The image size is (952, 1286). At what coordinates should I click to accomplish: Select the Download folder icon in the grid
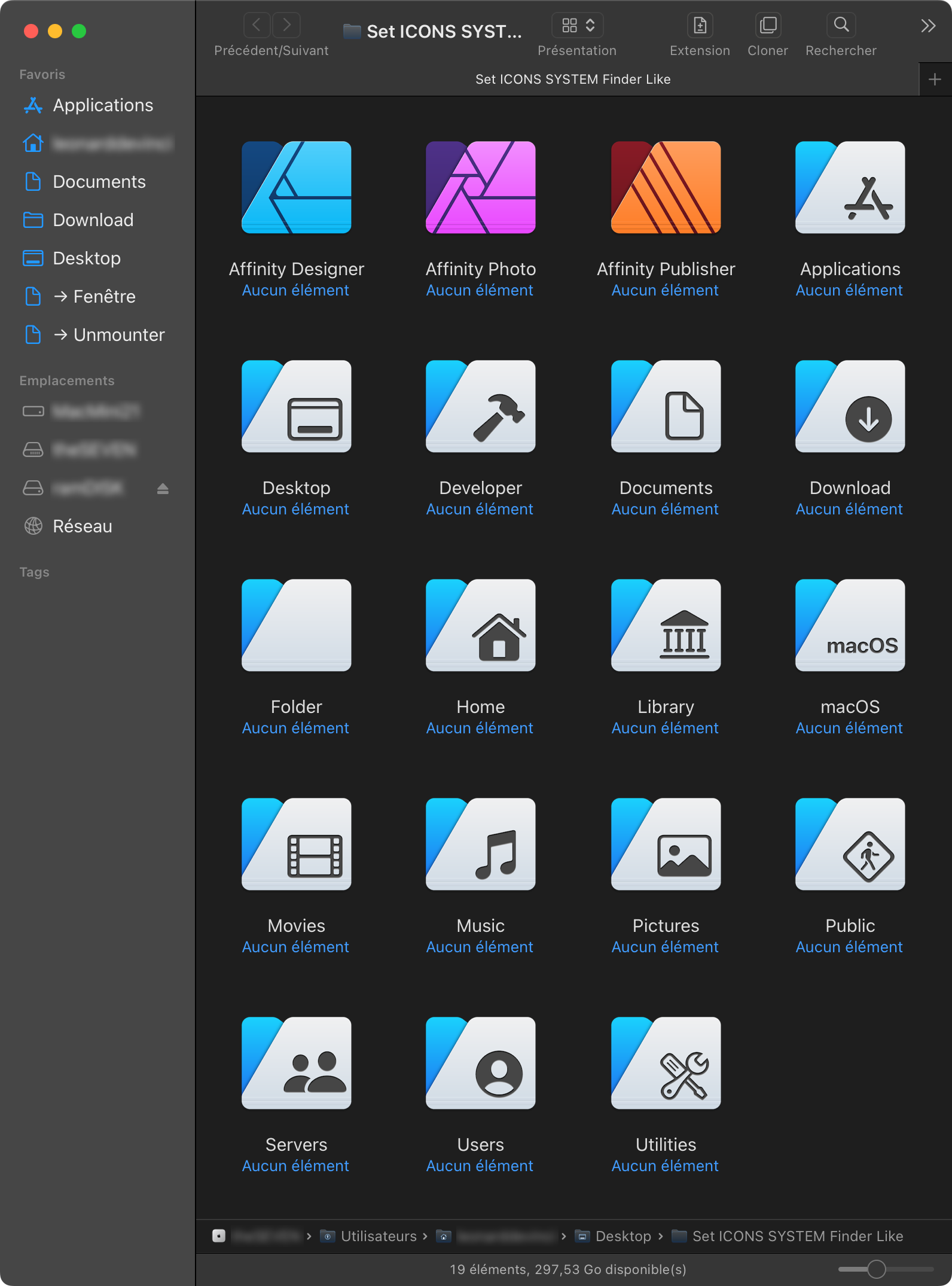coord(850,406)
